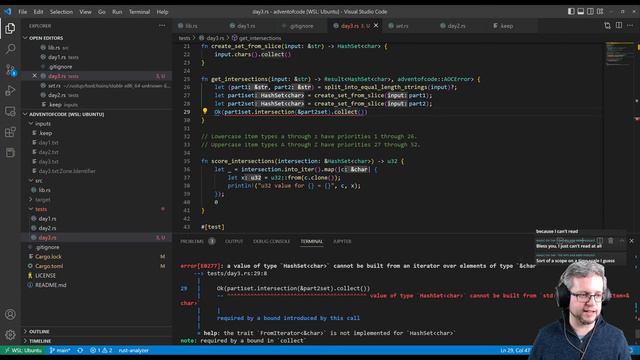Open the Source Control view
640x360 pixels.
pos(10,70)
